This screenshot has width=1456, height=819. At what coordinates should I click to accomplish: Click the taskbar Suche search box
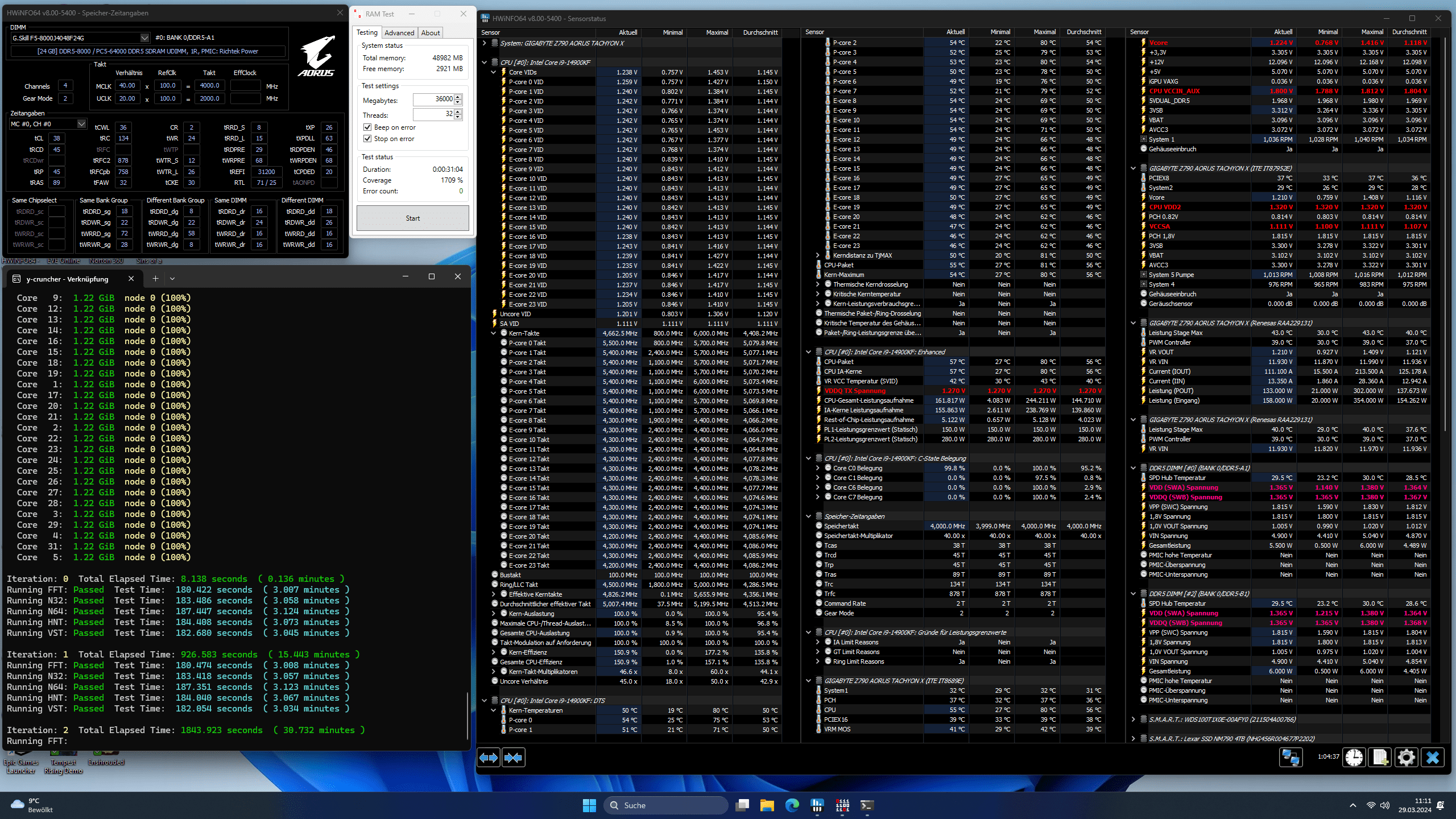pos(666,805)
